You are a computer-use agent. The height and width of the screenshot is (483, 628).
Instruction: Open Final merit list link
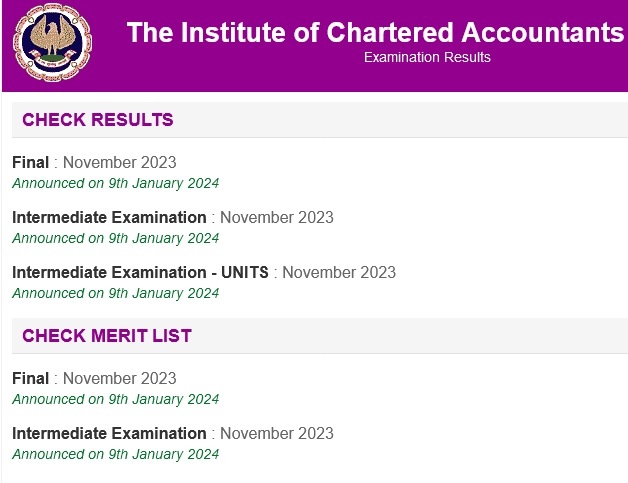click(x=30, y=378)
